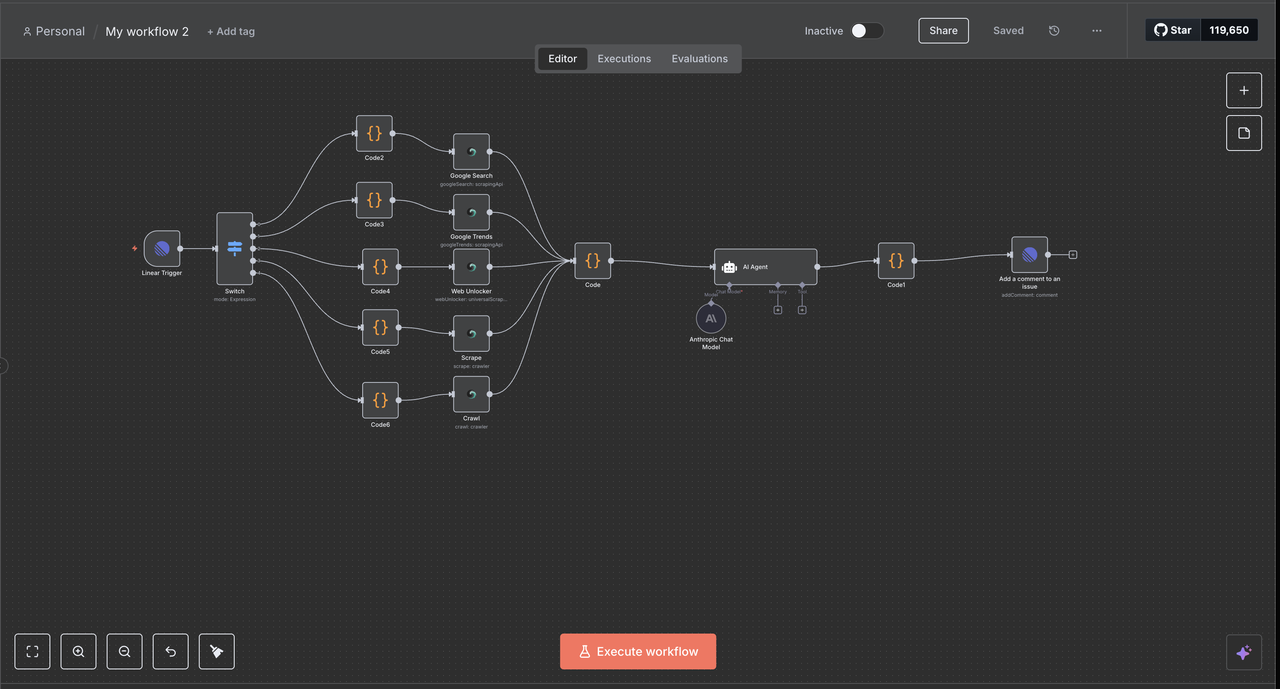
Task: Edit the My workflow 2 name
Action: pyautogui.click(x=147, y=31)
